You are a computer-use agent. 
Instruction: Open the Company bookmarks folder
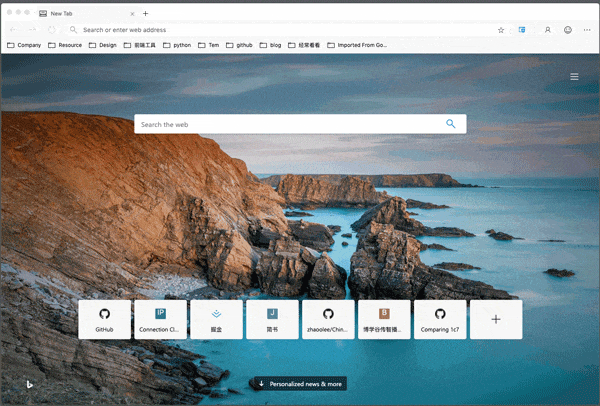coord(24,45)
